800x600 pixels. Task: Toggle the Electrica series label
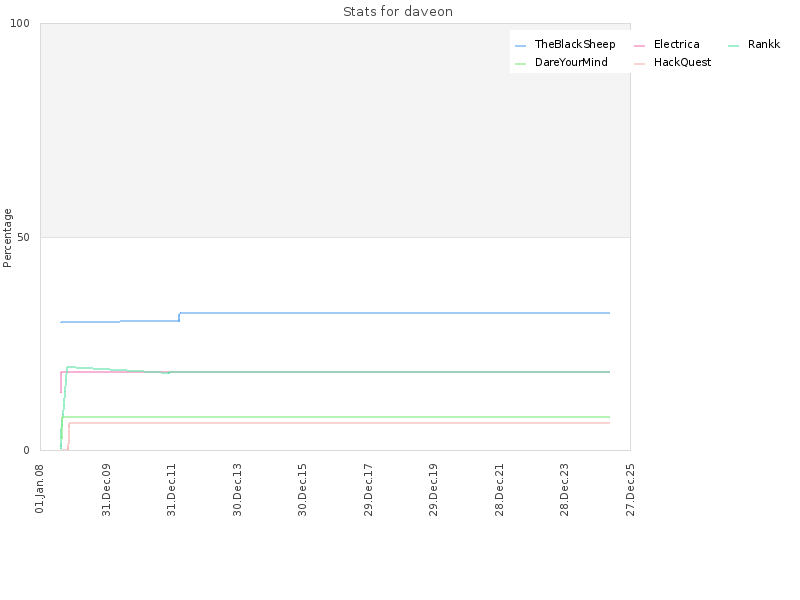coord(676,44)
